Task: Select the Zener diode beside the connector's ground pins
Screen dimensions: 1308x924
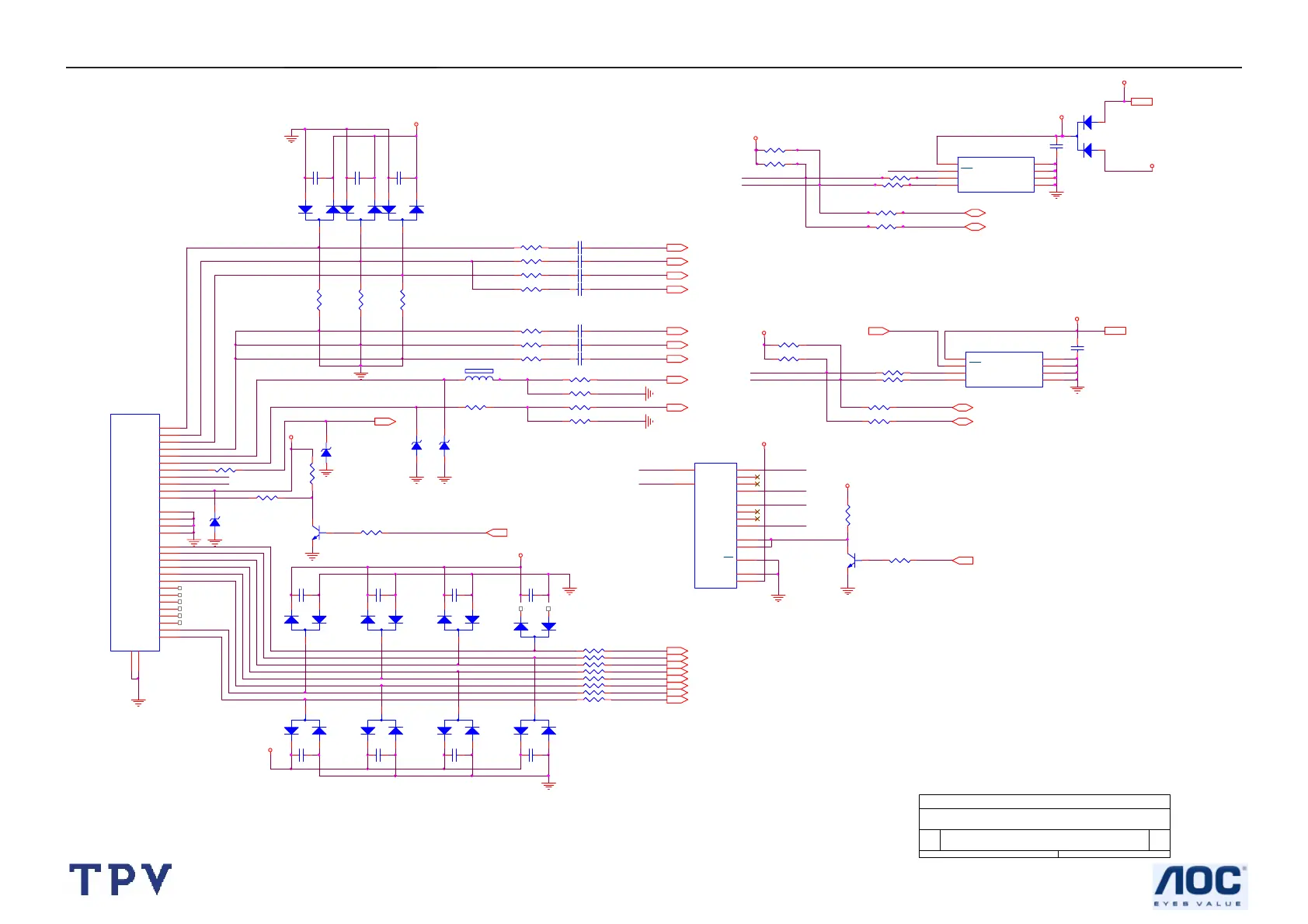Action: coord(215,522)
